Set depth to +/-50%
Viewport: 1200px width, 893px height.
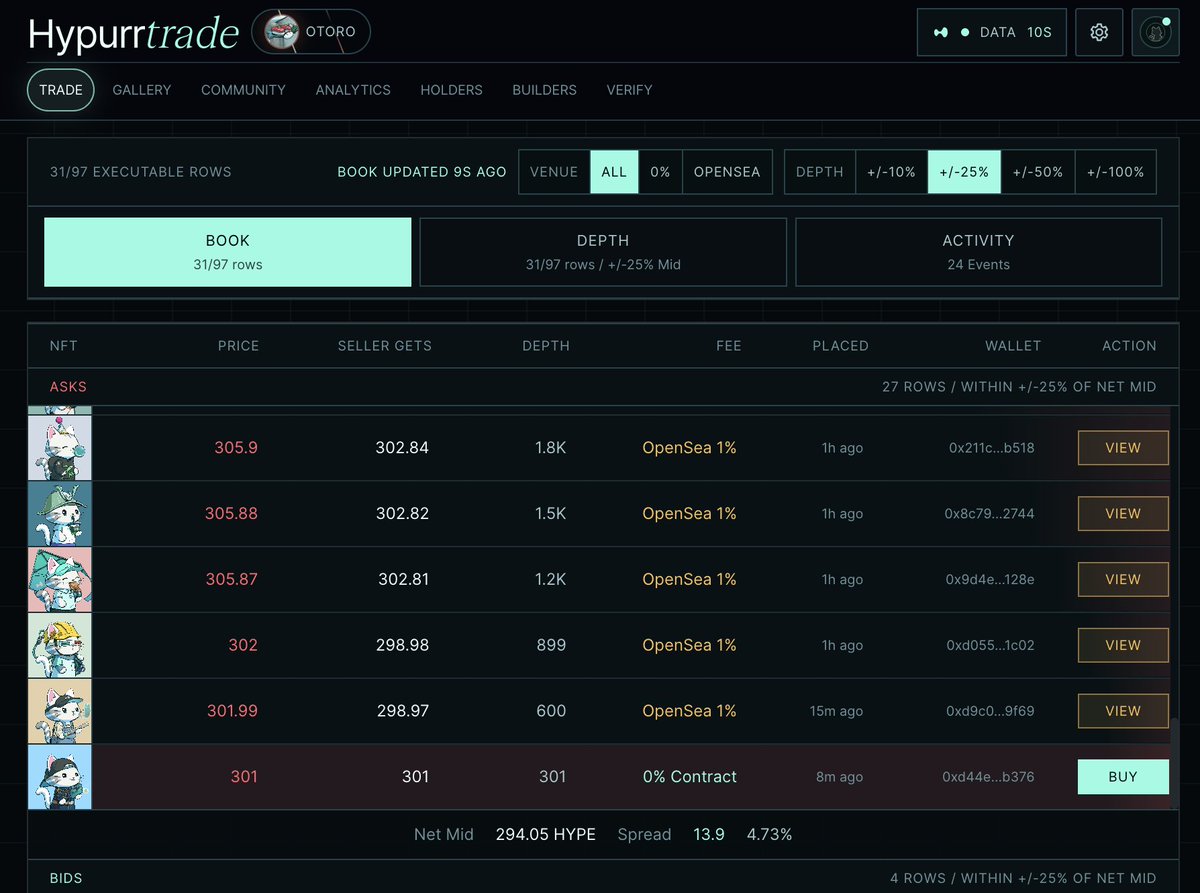click(1038, 172)
